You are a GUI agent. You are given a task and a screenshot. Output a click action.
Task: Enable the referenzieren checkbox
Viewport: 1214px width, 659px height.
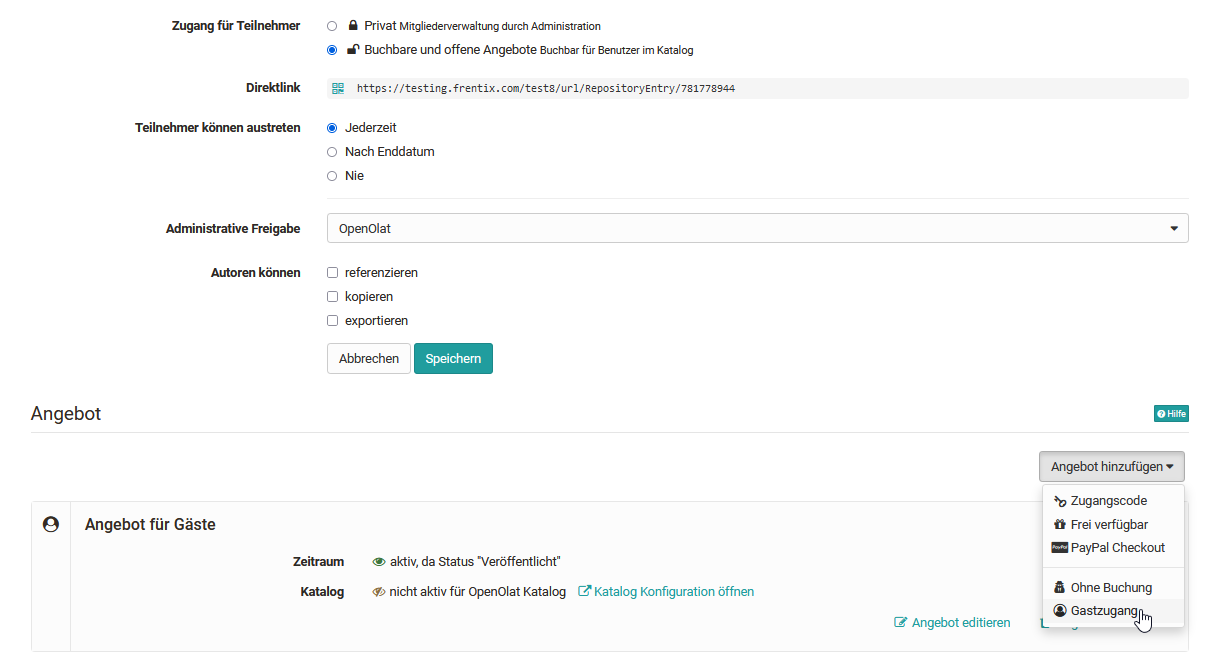[x=333, y=273]
